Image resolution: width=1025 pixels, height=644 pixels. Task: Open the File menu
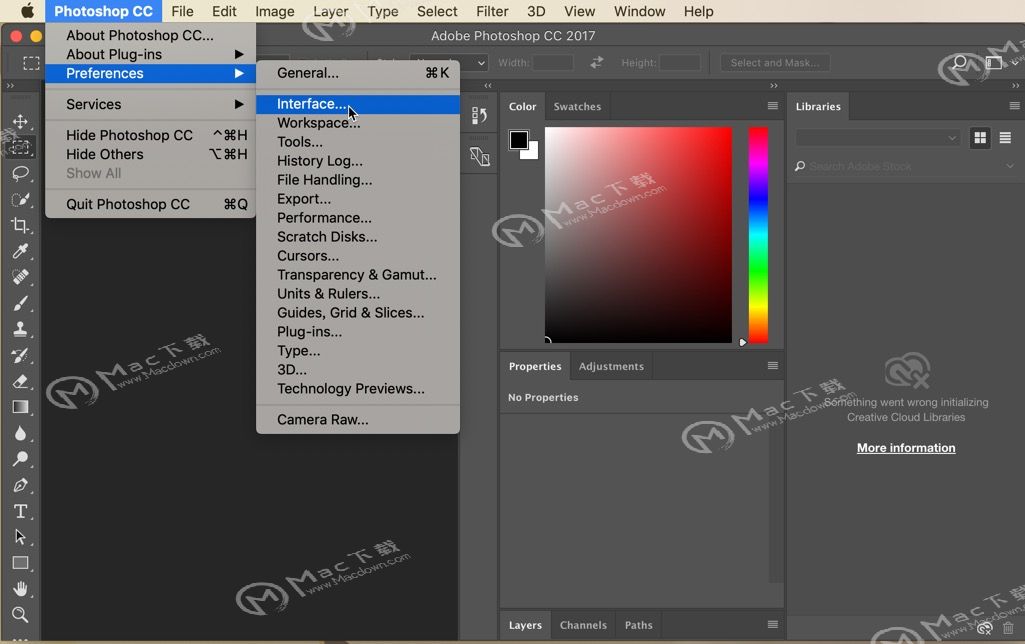pyautogui.click(x=182, y=11)
